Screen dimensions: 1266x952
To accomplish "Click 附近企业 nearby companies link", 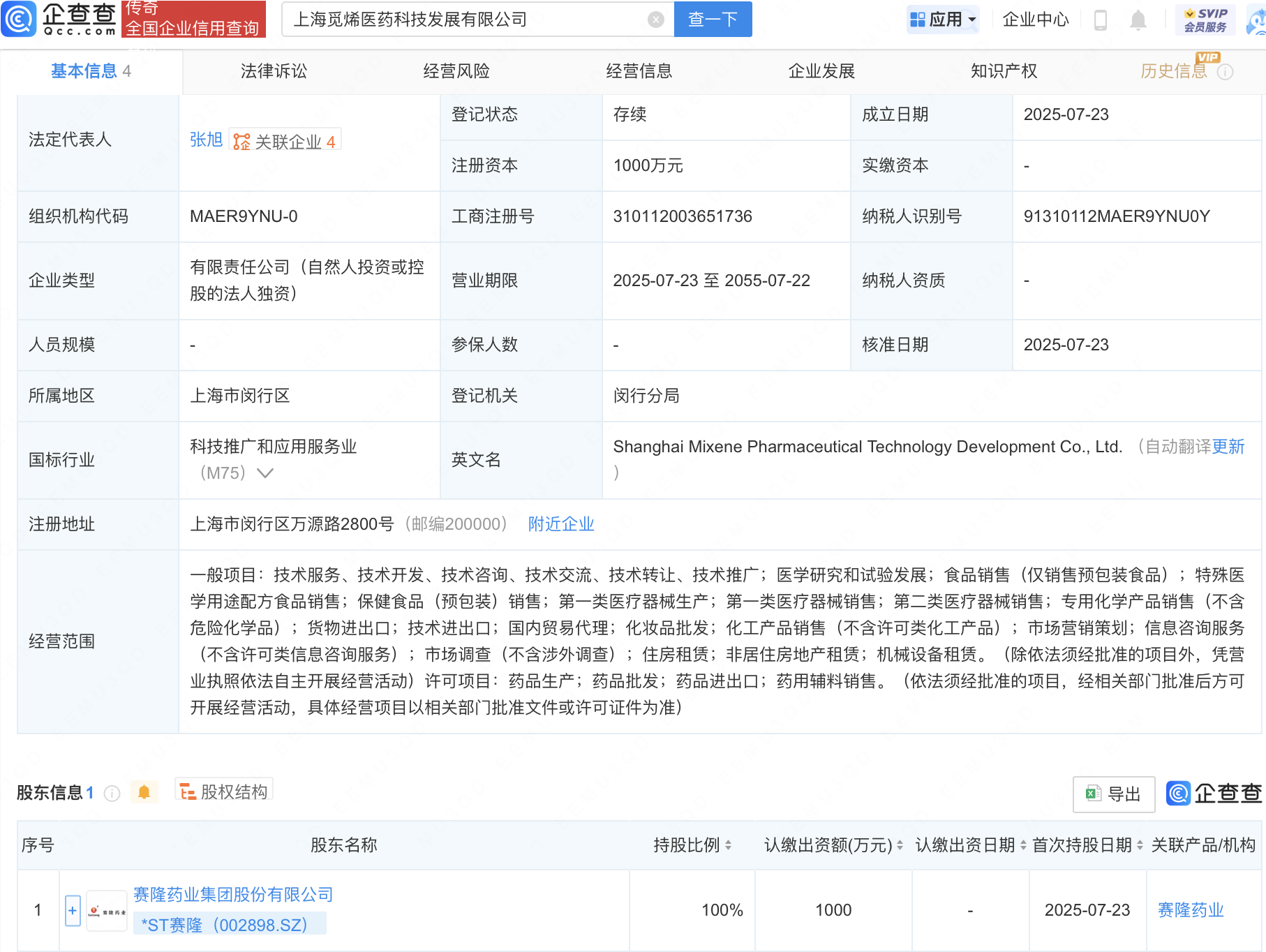I will coord(561,524).
